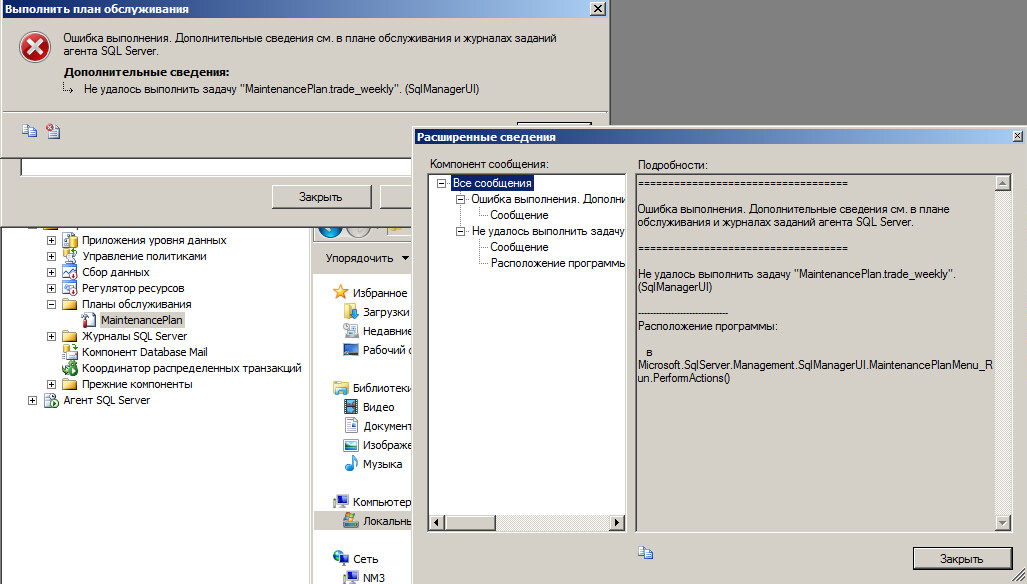Select Все сообщения tree item

tap(492, 183)
